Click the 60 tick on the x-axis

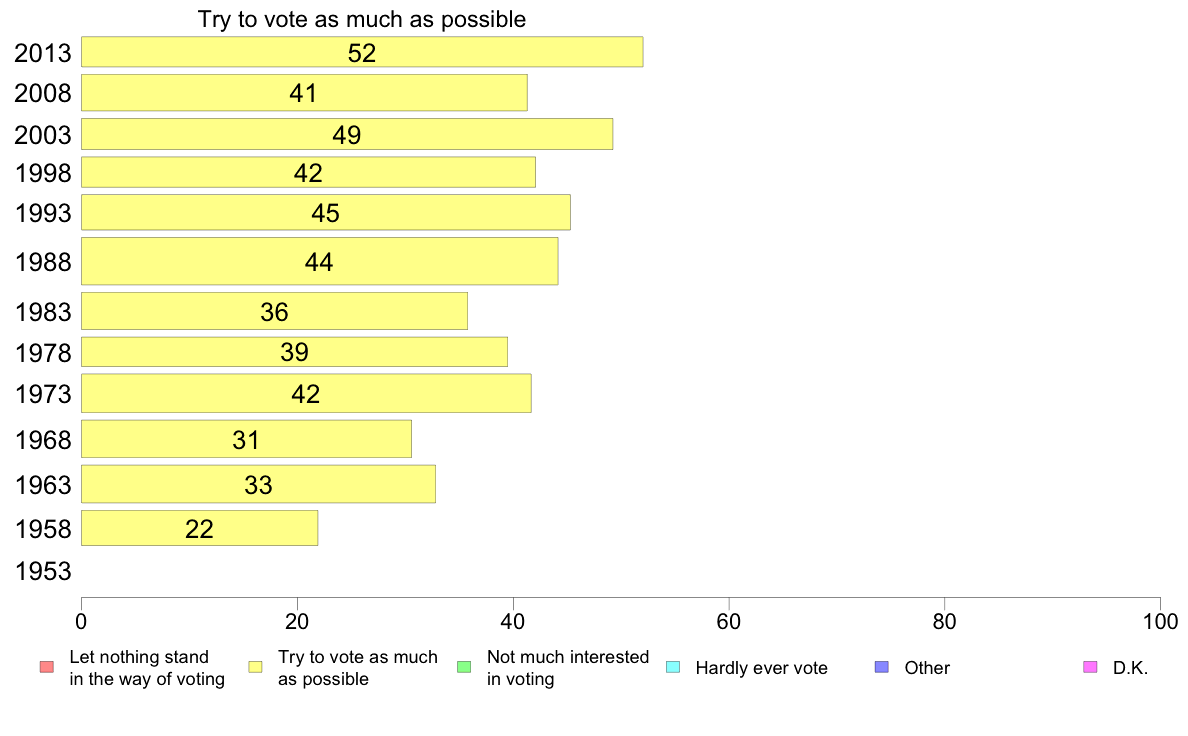tap(729, 622)
